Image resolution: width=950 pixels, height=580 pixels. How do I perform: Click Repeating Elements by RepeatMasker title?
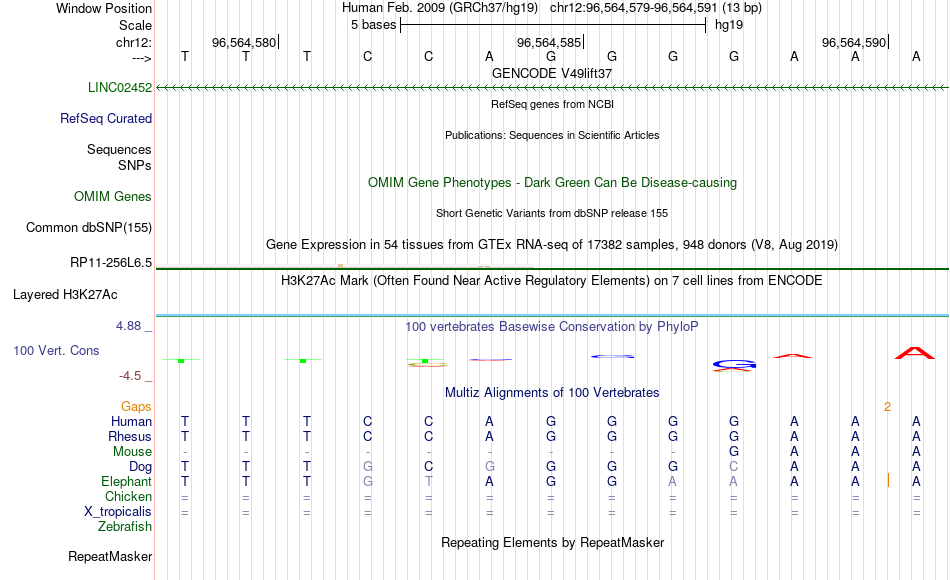(553, 542)
